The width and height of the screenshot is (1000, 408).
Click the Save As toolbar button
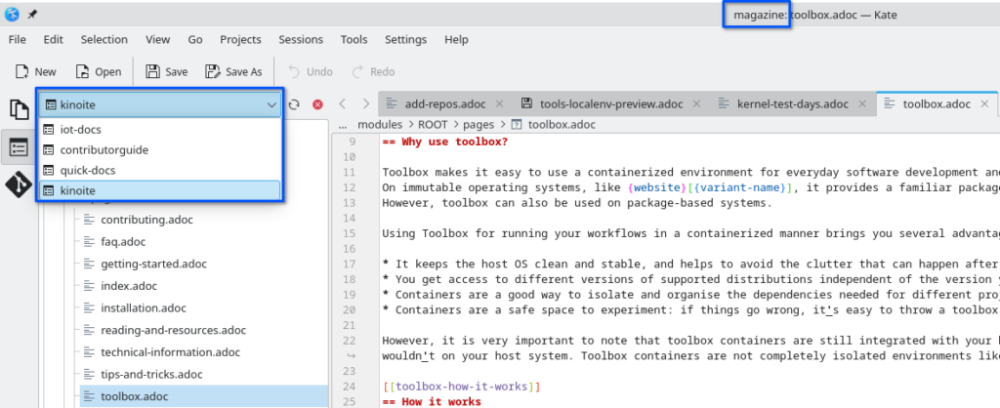click(x=233, y=72)
